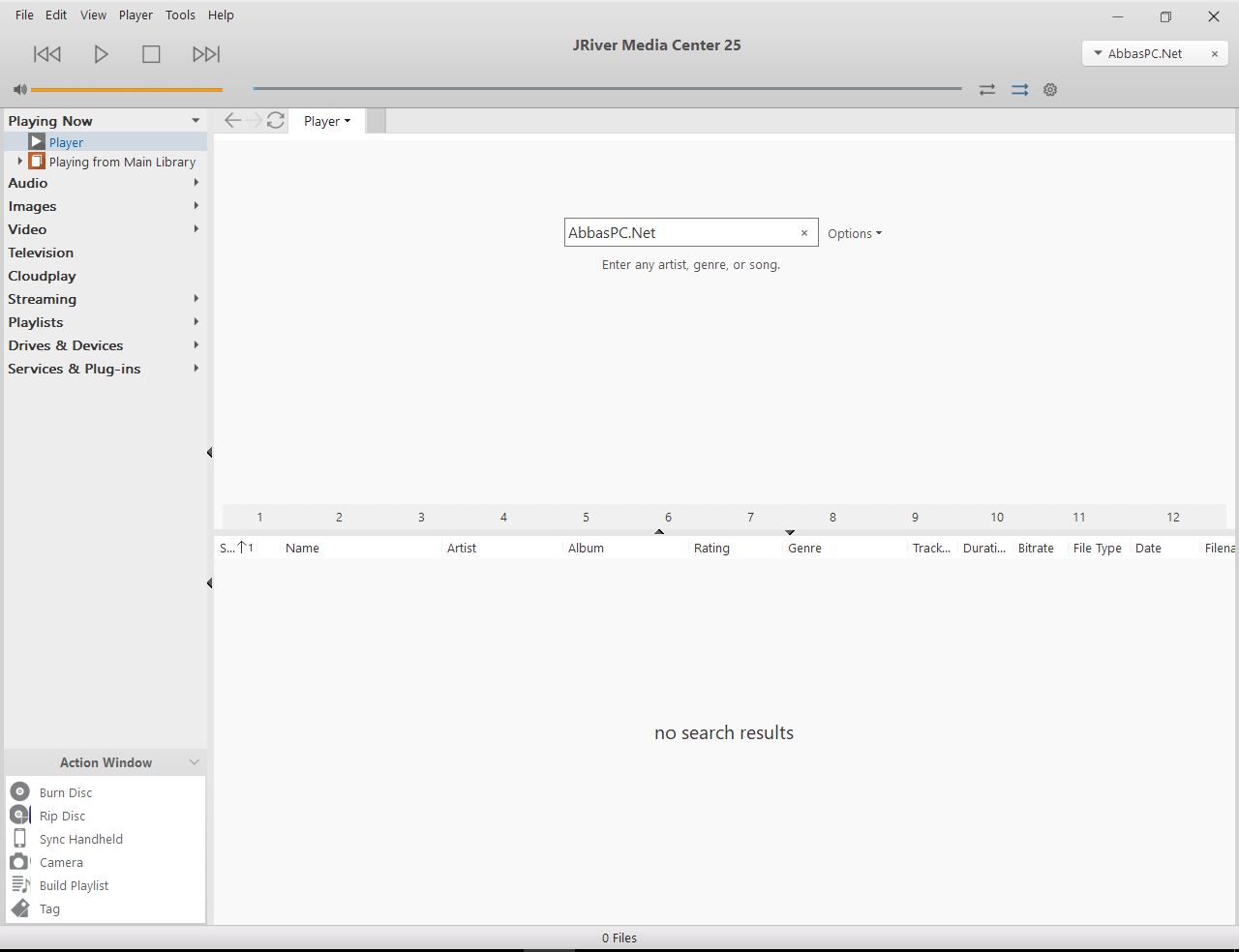Click the Camera icon
Screen dimensions: 1239x952
pyautogui.click(x=19, y=861)
